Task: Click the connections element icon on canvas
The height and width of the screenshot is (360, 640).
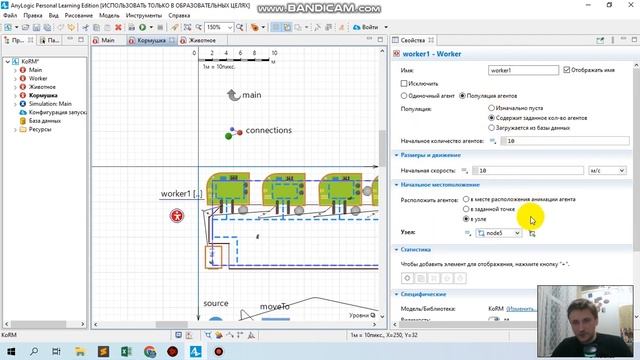Action: (233, 133)
